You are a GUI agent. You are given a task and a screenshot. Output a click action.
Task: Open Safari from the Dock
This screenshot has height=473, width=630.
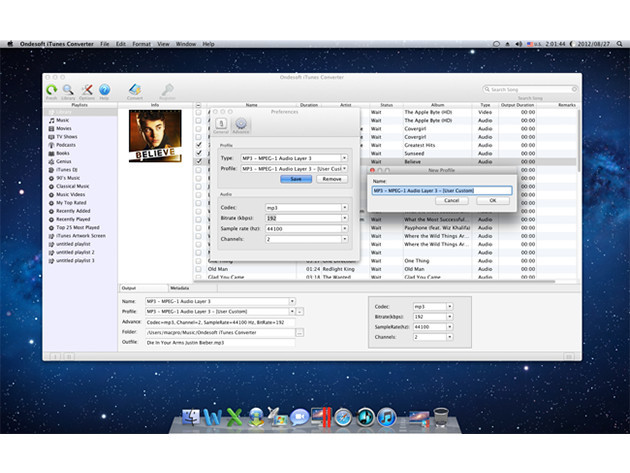click(x=343, y=417)
